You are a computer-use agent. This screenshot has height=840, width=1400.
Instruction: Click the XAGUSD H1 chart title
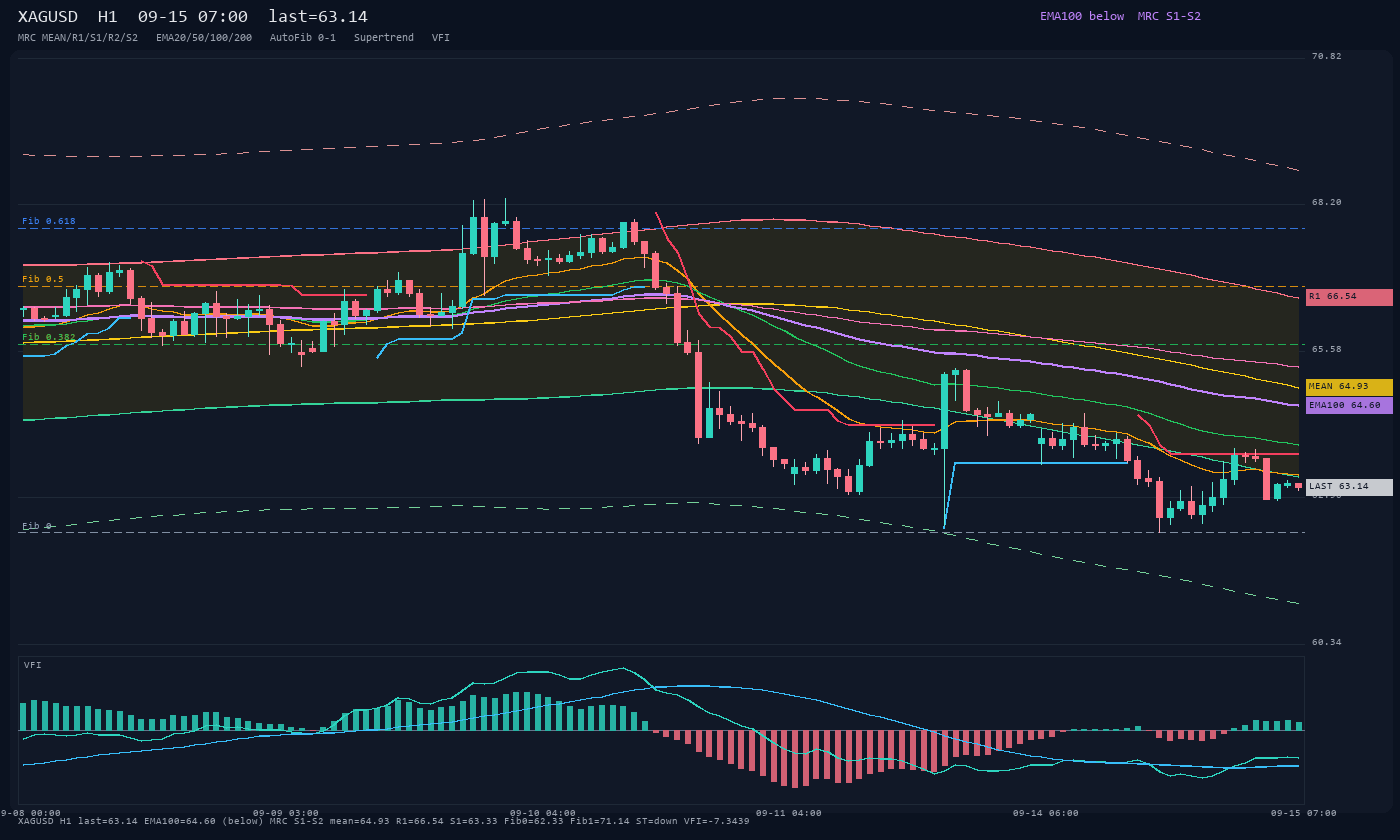[x=192, y=17]
